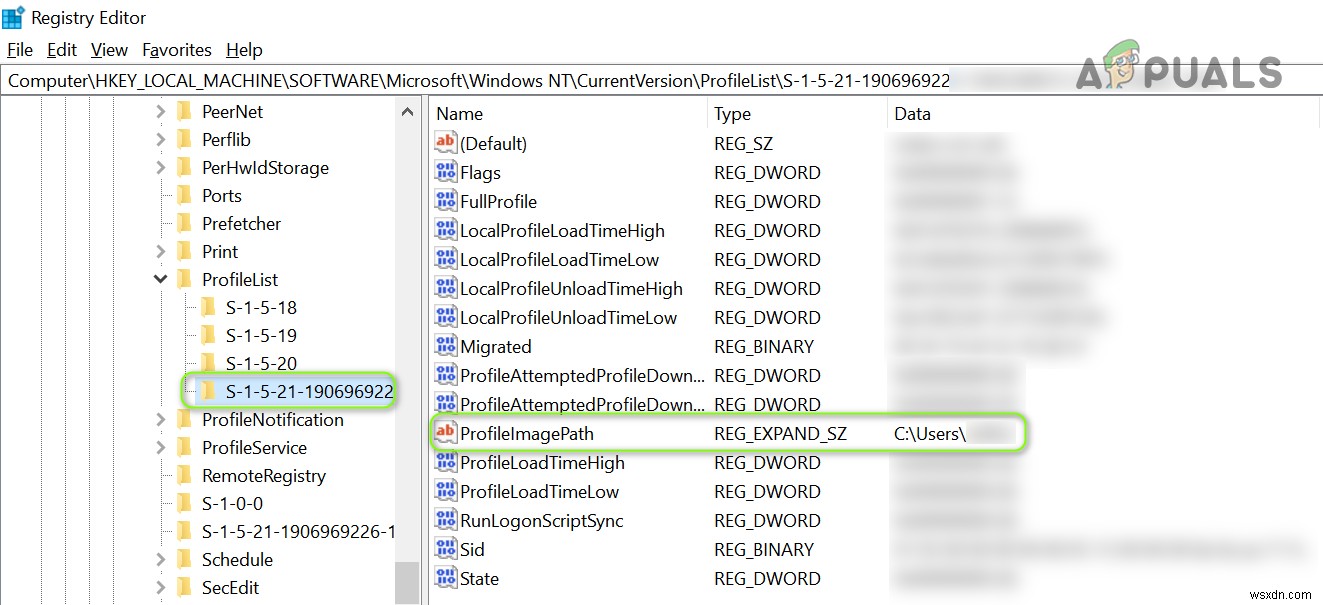Click the SecEdit folder icon
The height and width of the screenshot is (605, 1323).
pos(184,588)
